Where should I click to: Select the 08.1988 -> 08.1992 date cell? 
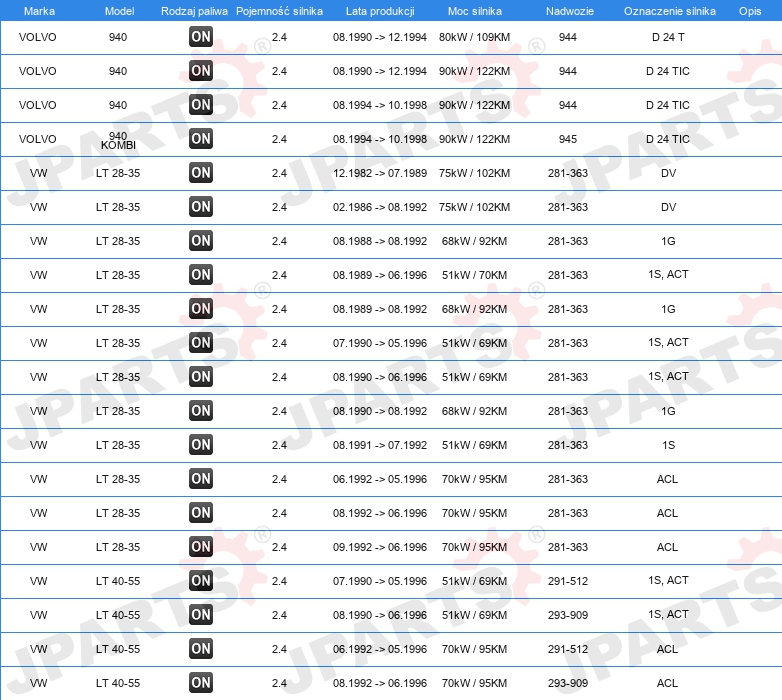380,241
